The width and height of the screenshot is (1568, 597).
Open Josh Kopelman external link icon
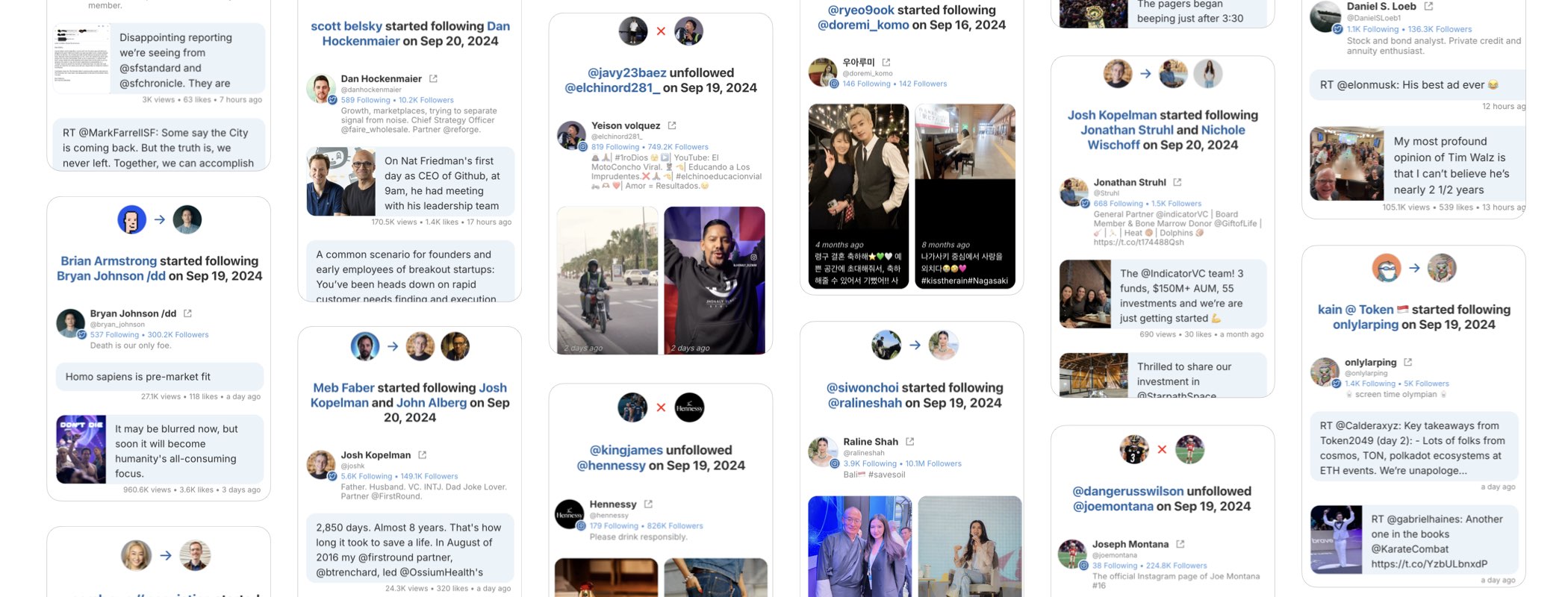[x=422, y=454]
